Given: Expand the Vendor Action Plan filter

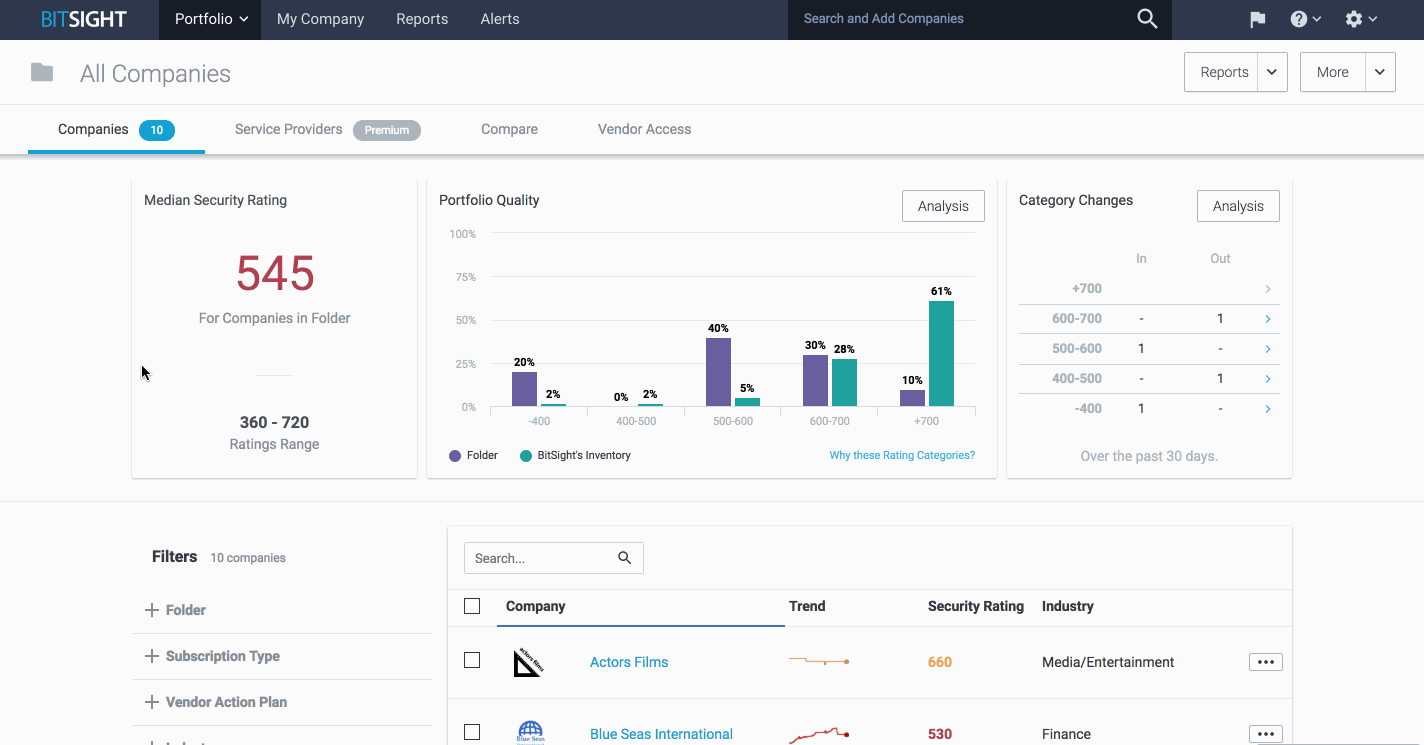Looking at the screenshot, I should click(216, 702).
